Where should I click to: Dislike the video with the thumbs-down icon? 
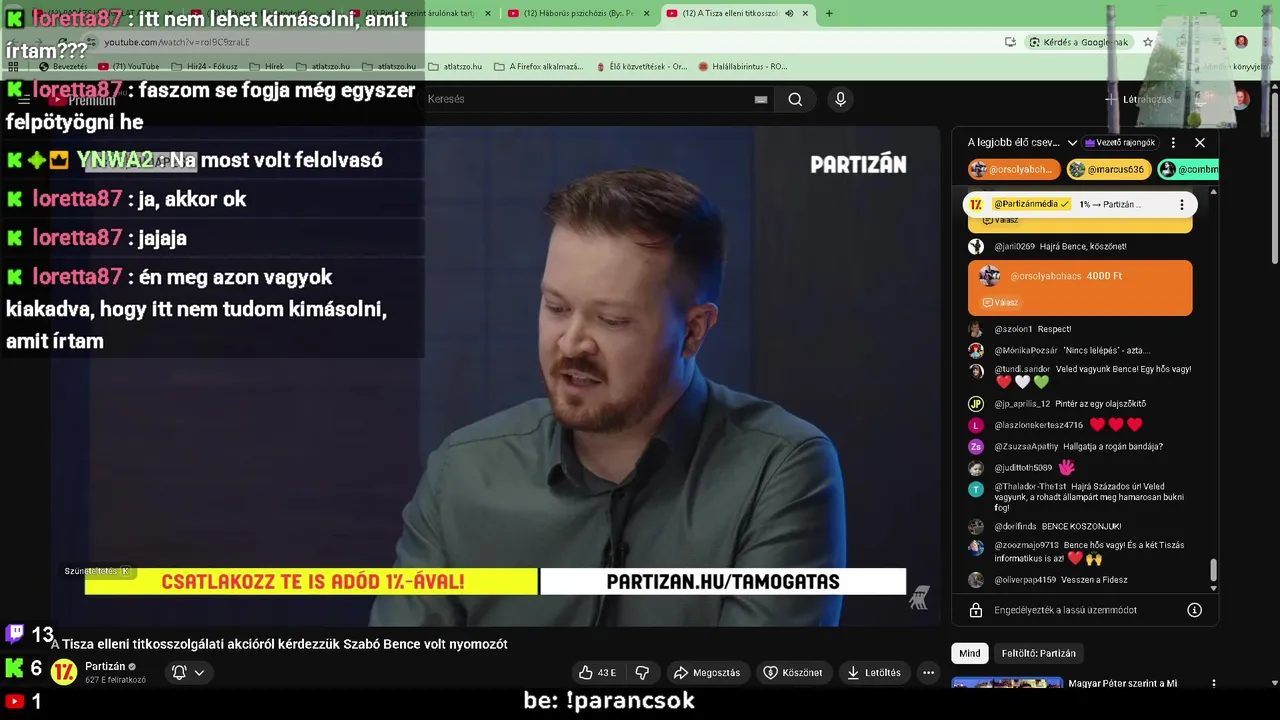(642, 673)
